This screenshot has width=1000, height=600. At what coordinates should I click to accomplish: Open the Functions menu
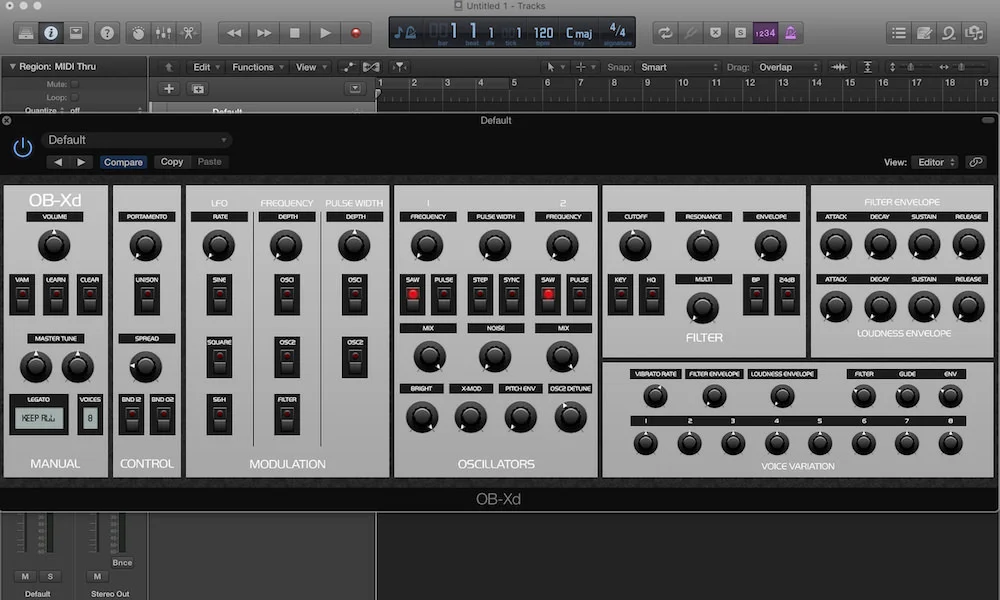tap(256, 67)
